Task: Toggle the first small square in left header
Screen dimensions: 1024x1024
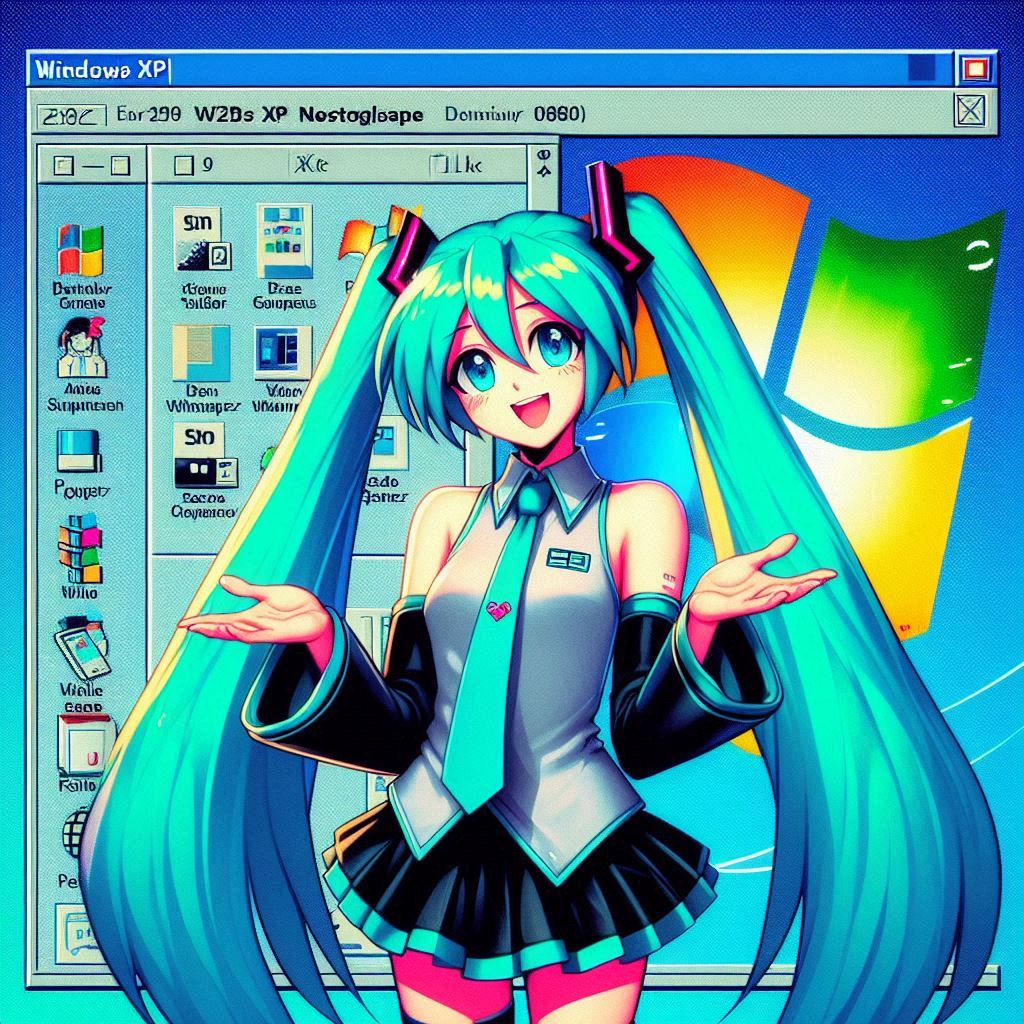Action: 63,166
